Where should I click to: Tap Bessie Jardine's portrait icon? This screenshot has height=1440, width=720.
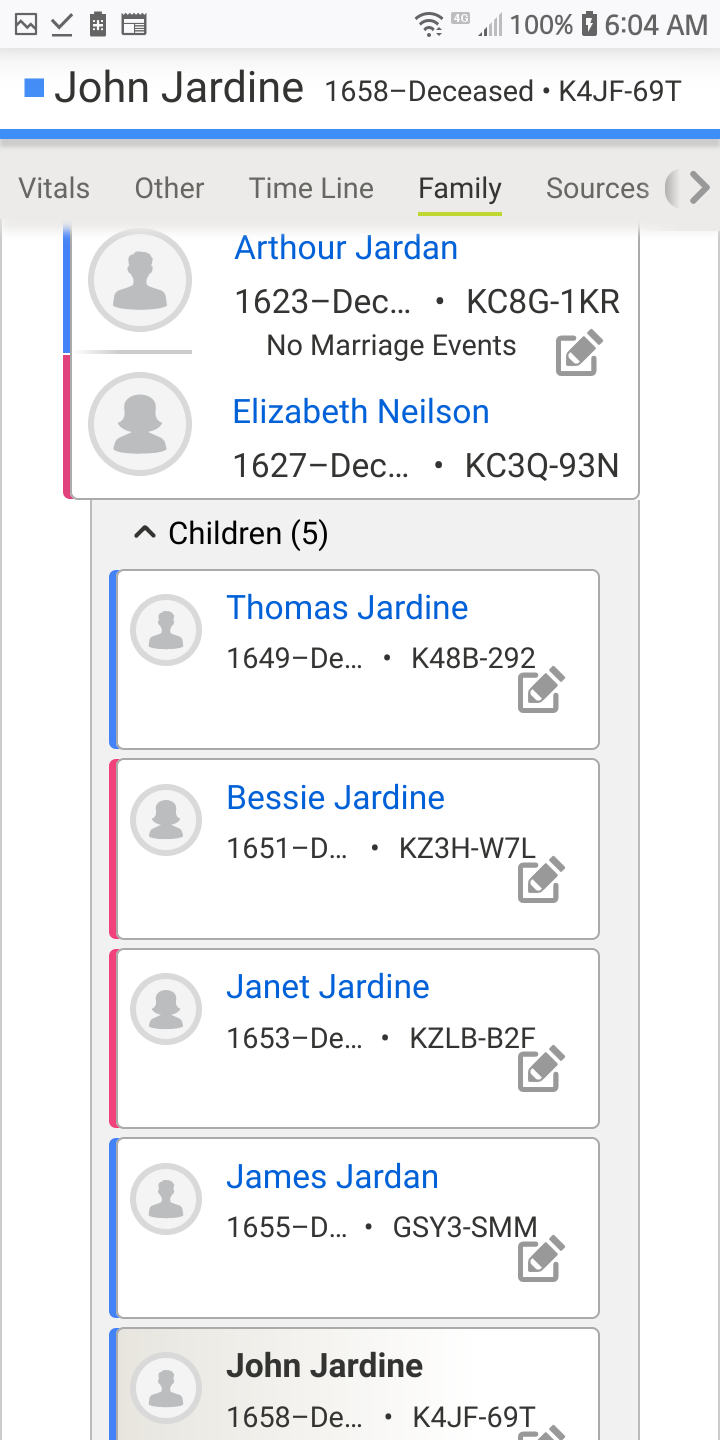point(167,820)
